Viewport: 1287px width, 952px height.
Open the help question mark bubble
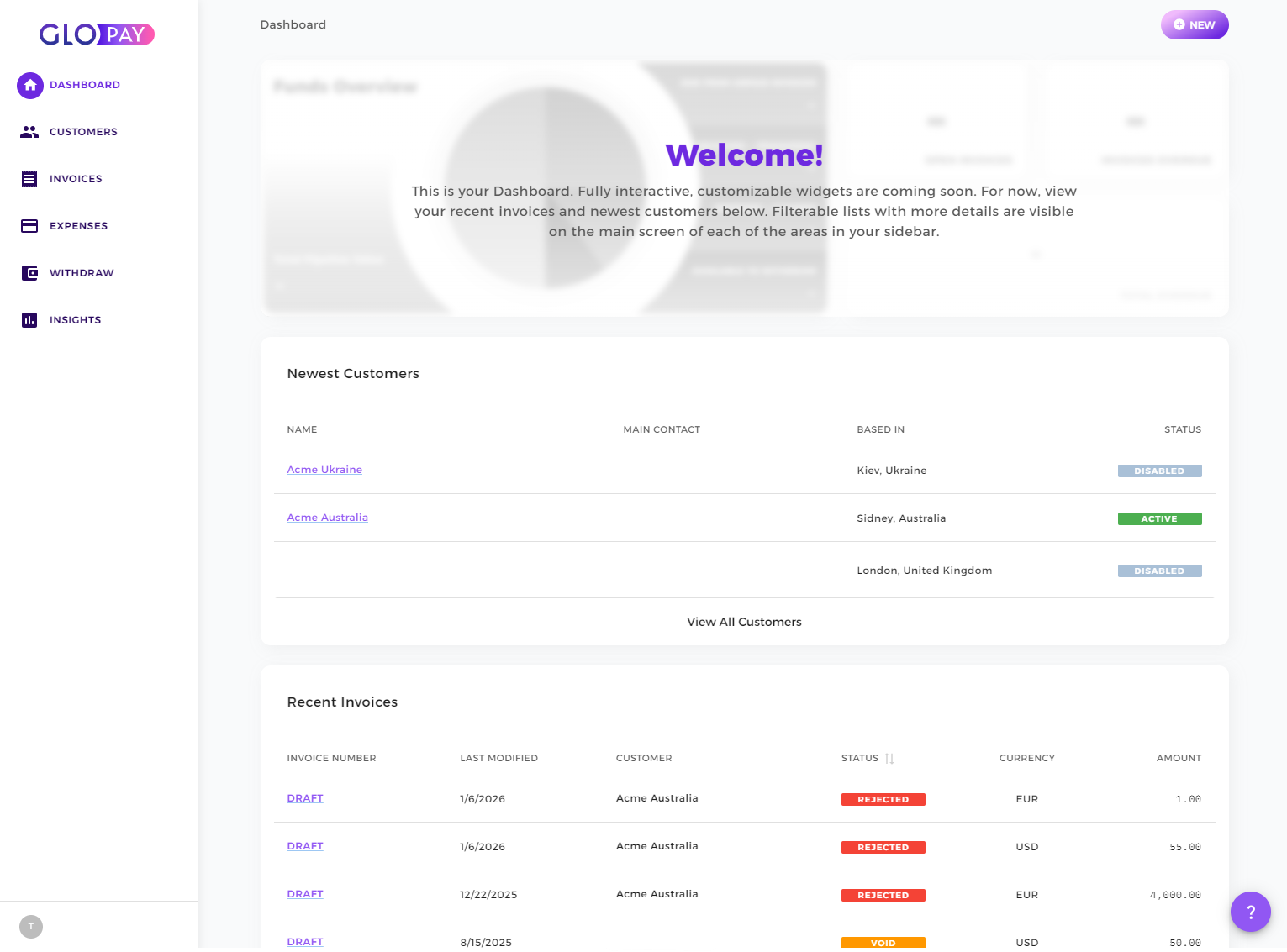[1251, 912]
